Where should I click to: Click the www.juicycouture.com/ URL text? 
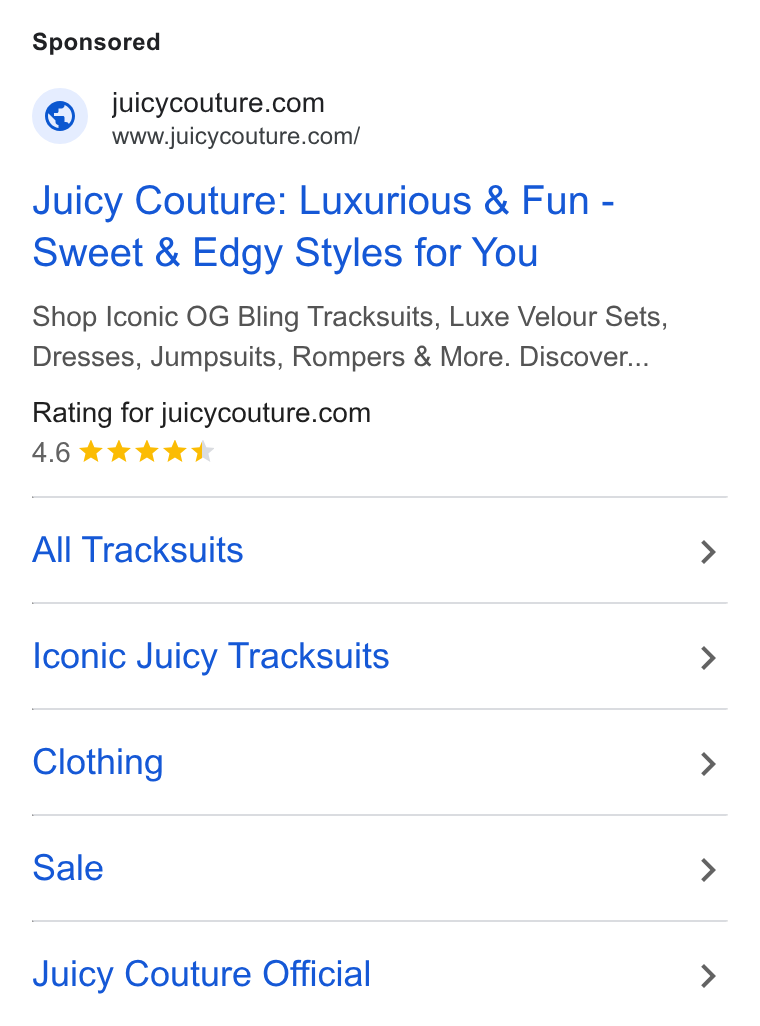point(236,137)
